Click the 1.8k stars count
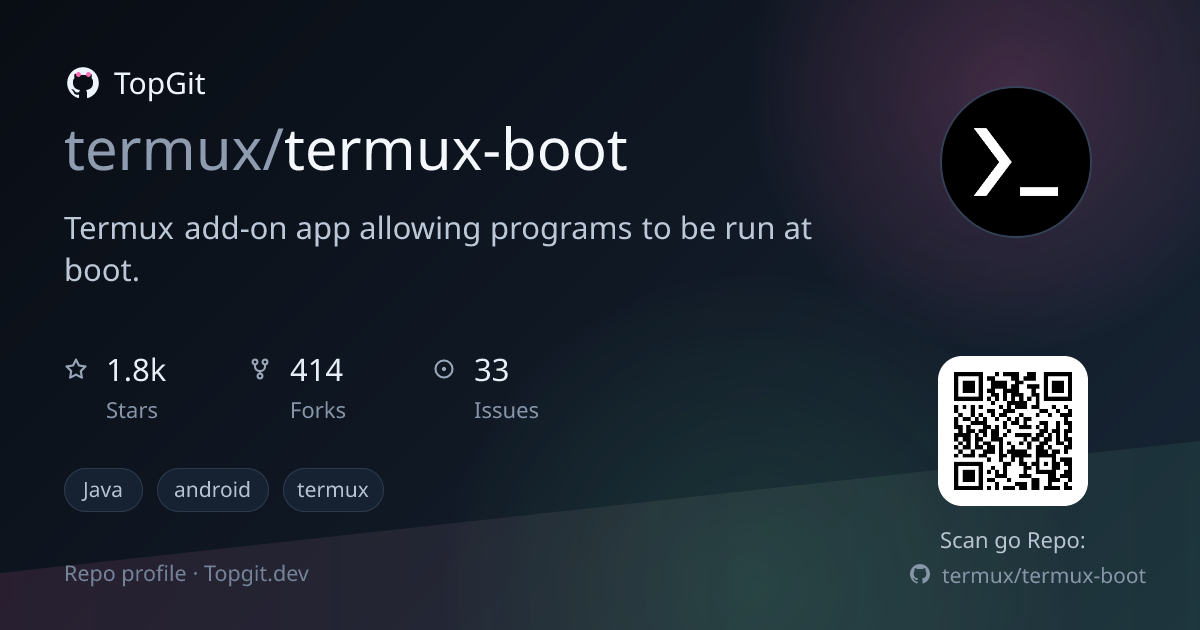 [136, 370]
